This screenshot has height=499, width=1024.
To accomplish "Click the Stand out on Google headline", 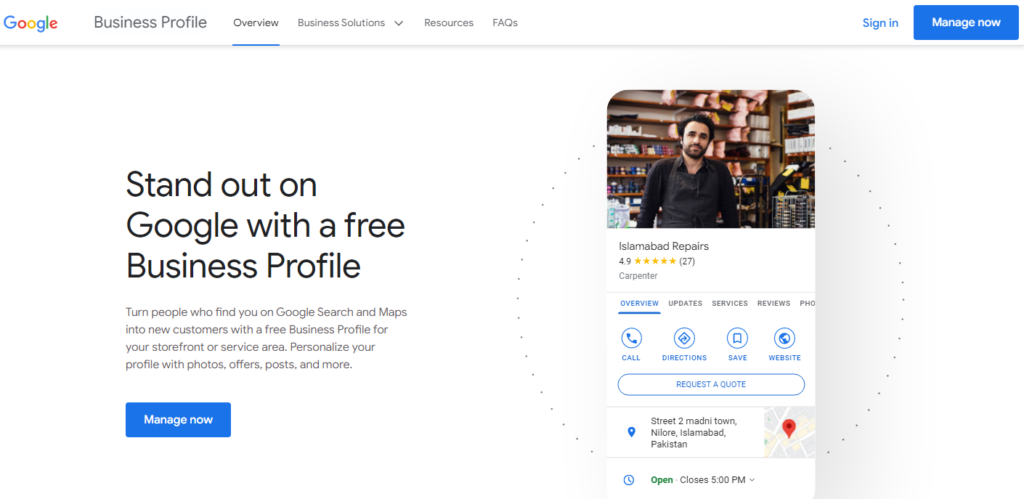I will point(265,225).
